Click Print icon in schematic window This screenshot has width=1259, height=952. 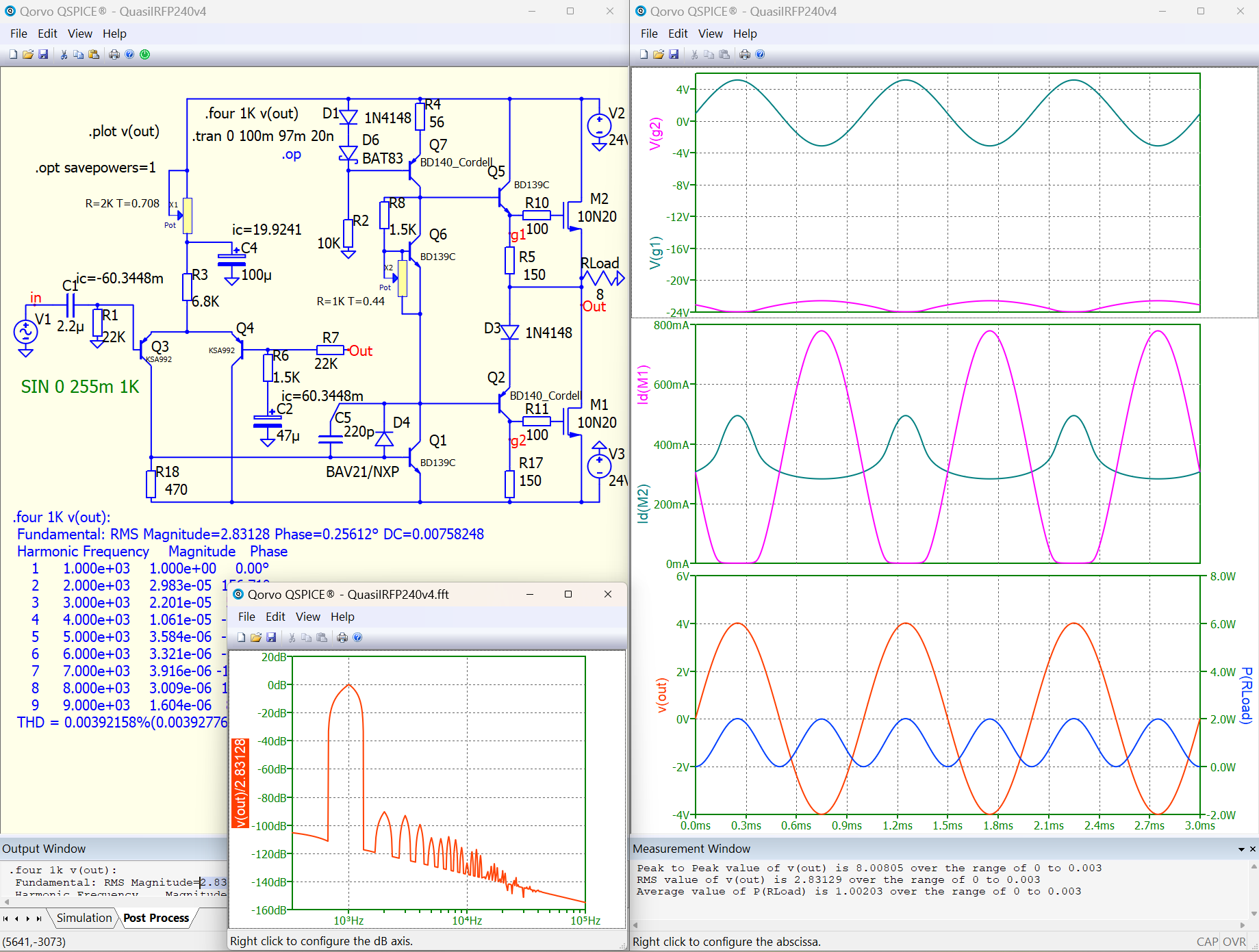pyautogui.click(x=114, y=55)
